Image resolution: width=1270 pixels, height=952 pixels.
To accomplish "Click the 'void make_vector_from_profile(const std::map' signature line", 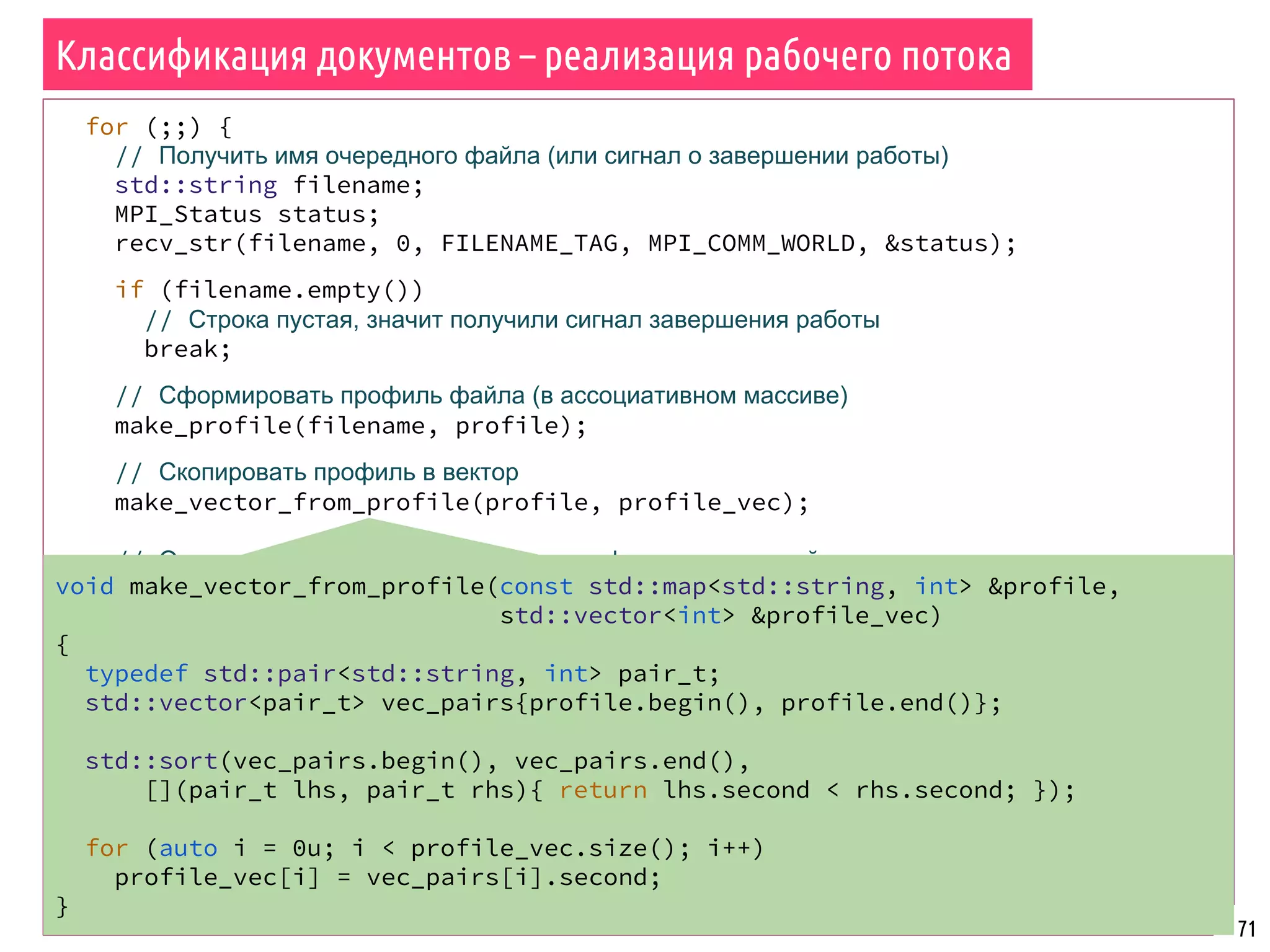I will pyautogui.click(x=587, y=586).
